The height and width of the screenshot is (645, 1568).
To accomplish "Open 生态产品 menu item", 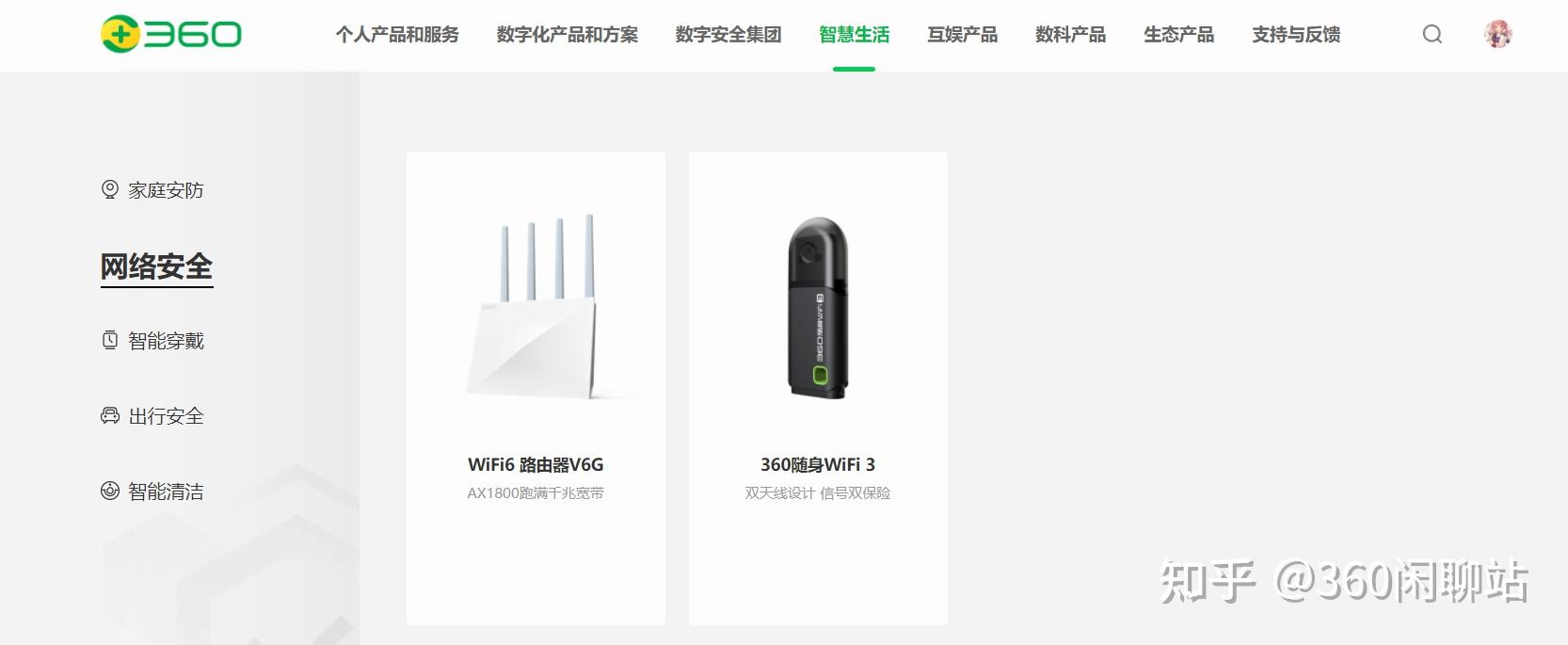I will [1178, 35].
